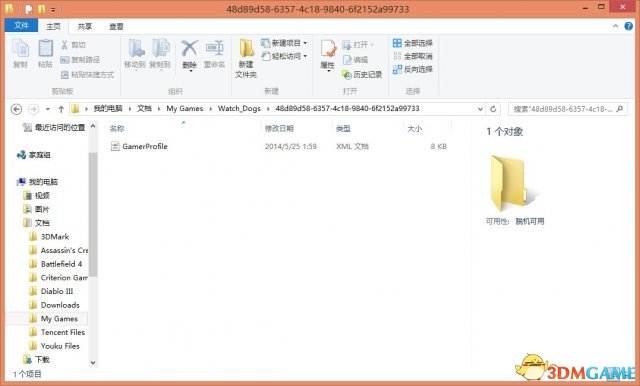Sort by the Name (名称) column header
Viewport: 640px width, 386px height.
point(117,129)
